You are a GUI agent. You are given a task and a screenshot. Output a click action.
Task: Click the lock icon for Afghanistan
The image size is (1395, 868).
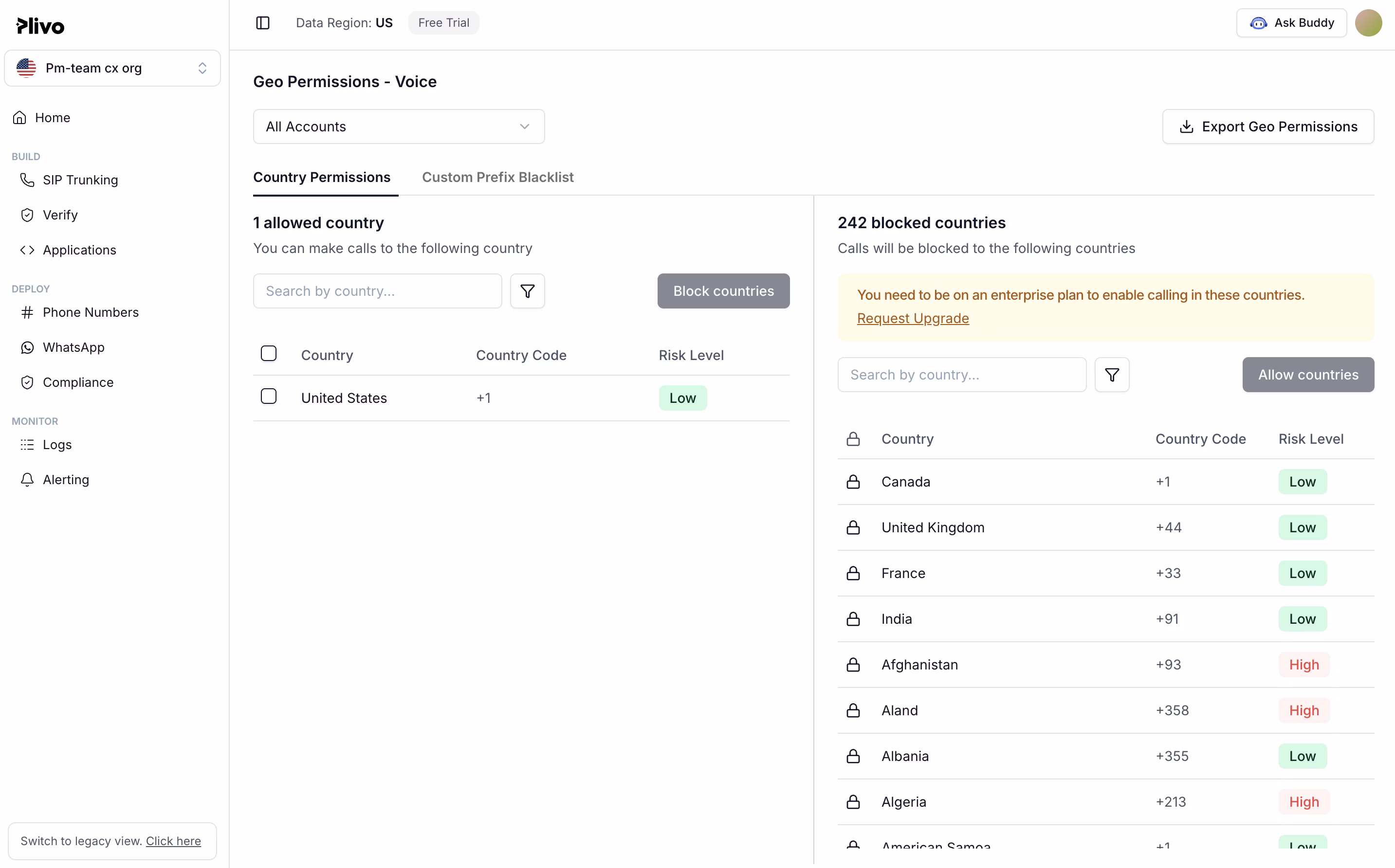coord(853,665)
